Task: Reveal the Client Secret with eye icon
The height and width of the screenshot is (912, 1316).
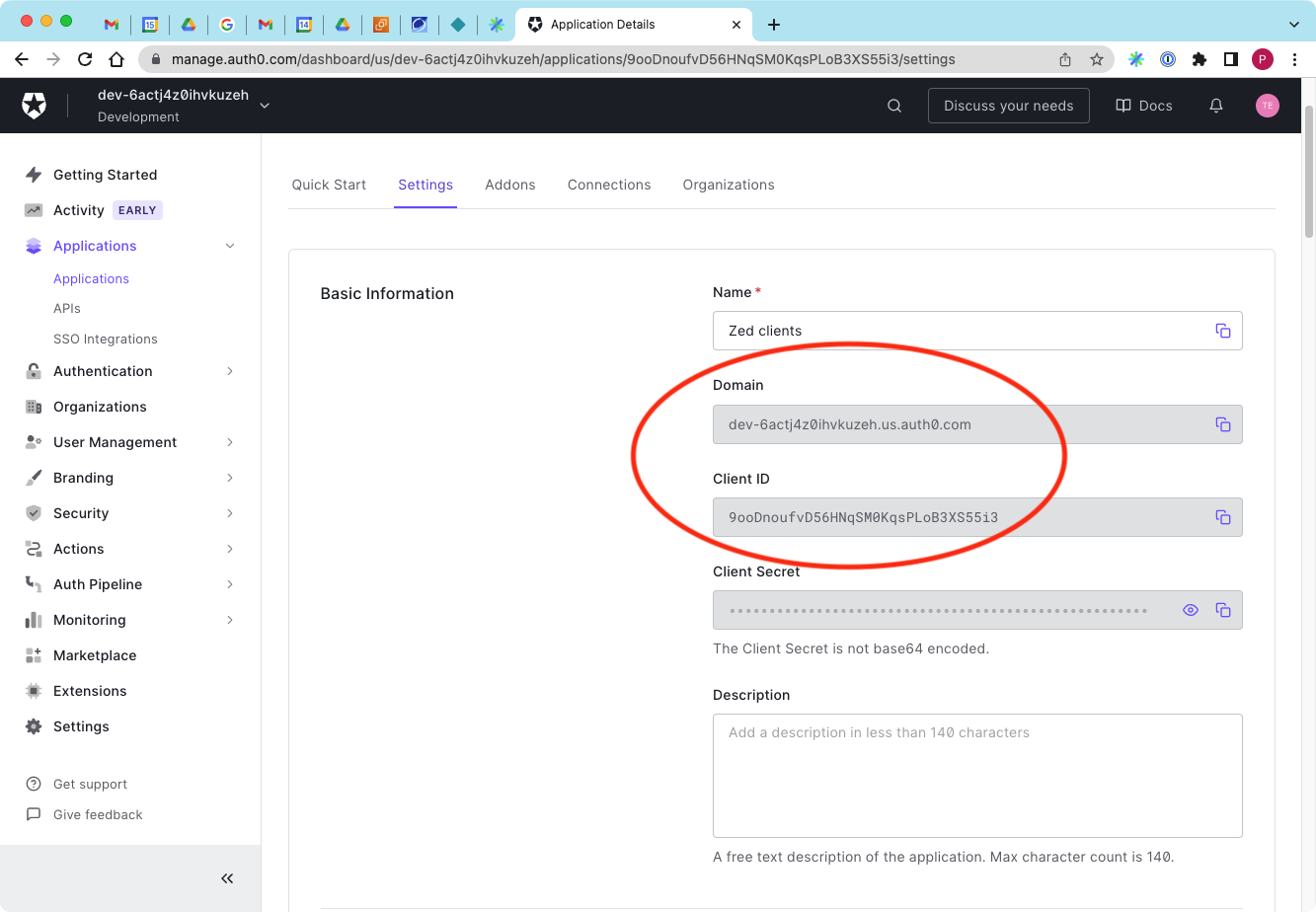Action: [1191, 610]
